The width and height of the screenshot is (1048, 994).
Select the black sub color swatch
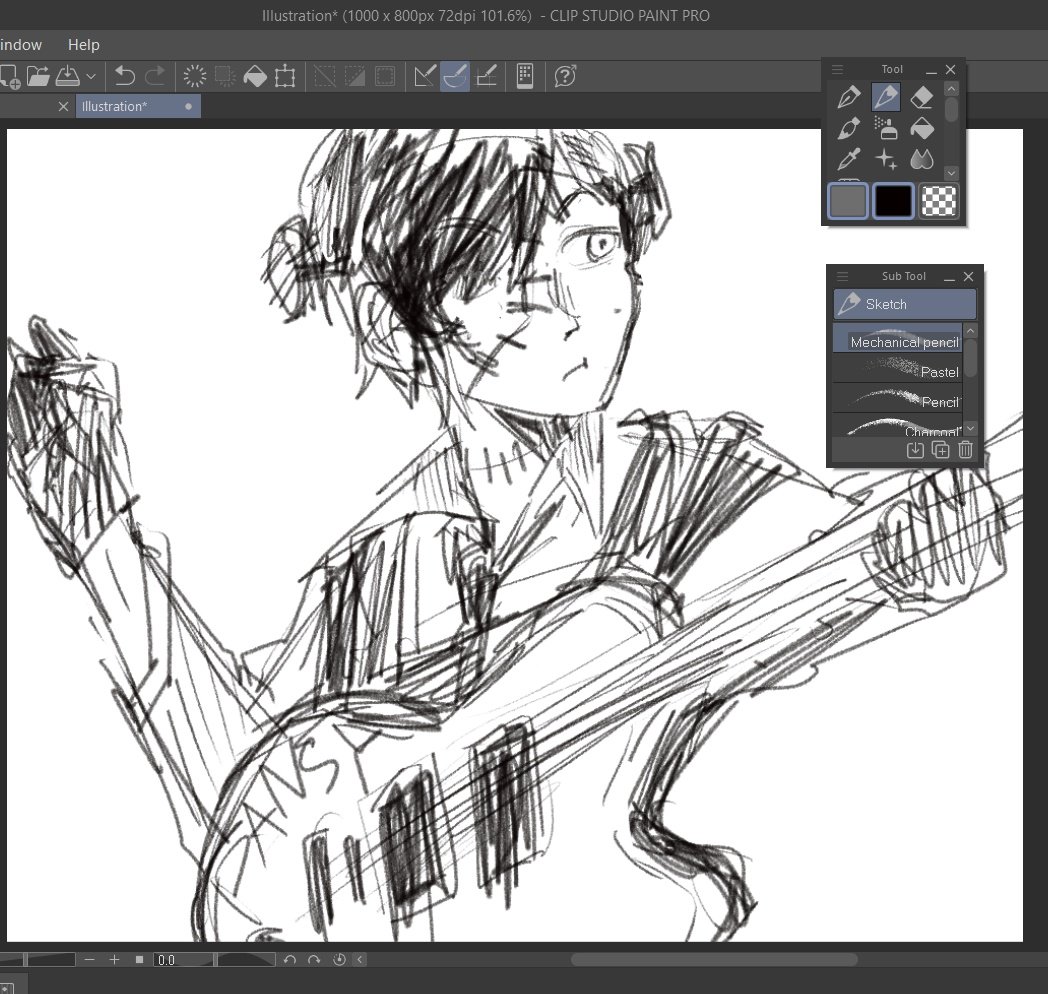click(x=893, y=201)
